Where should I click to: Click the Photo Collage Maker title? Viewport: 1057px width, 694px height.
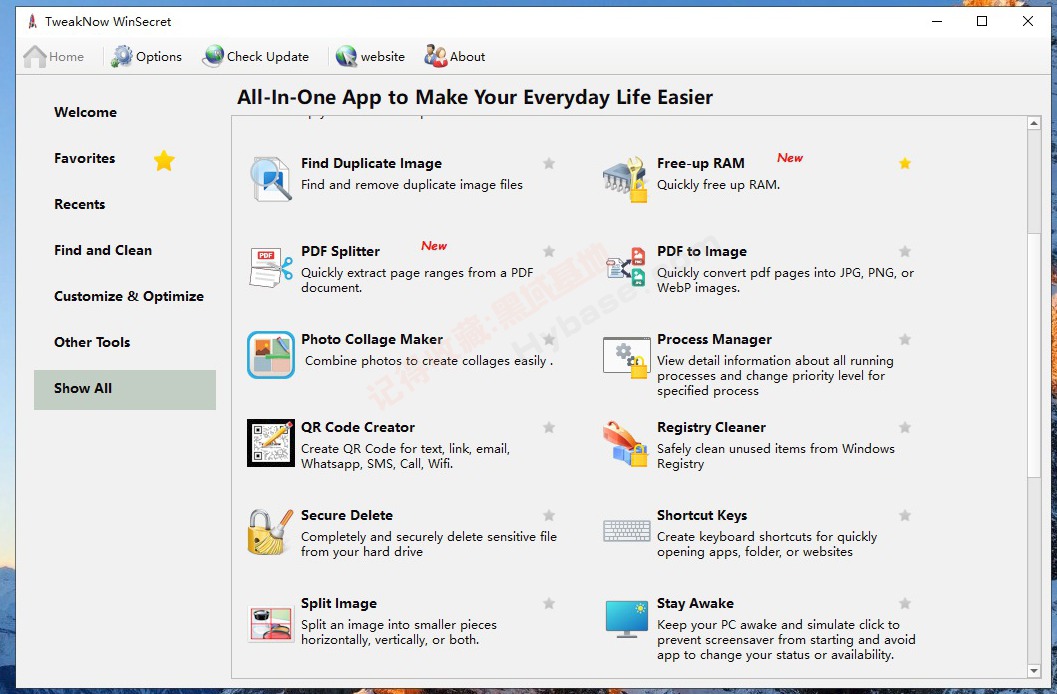[372, 340]
